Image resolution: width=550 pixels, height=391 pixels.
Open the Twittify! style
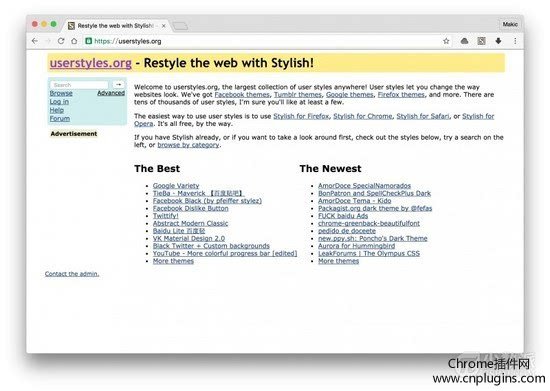tap(166, 216)
